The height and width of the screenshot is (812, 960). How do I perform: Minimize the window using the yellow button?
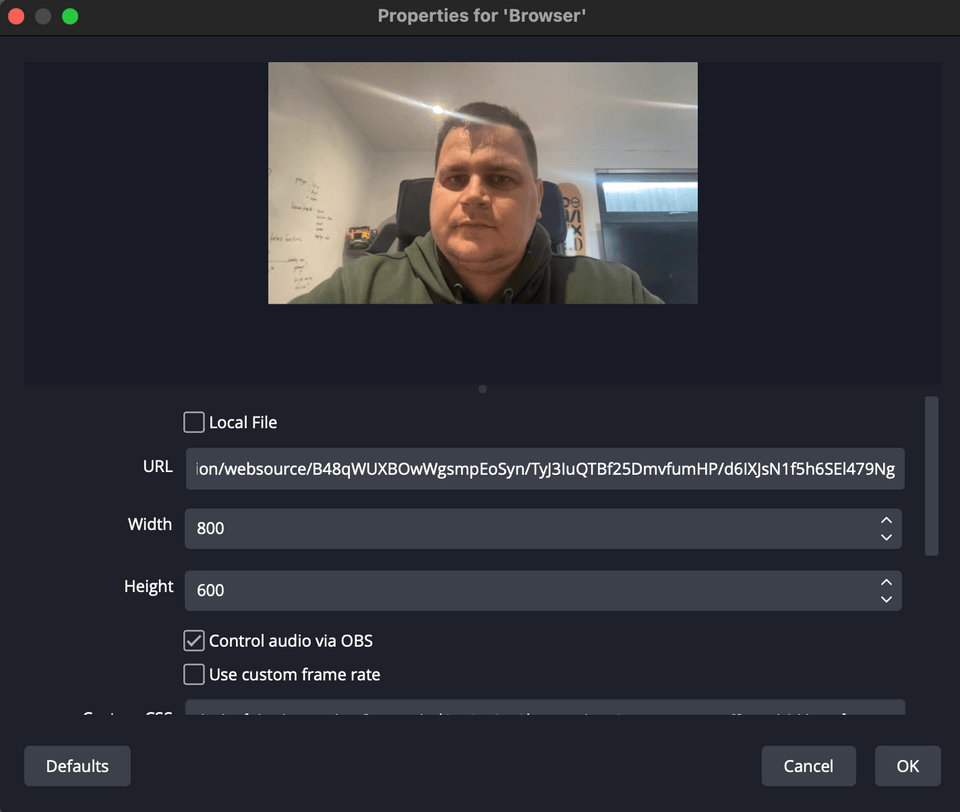point(43,16)
